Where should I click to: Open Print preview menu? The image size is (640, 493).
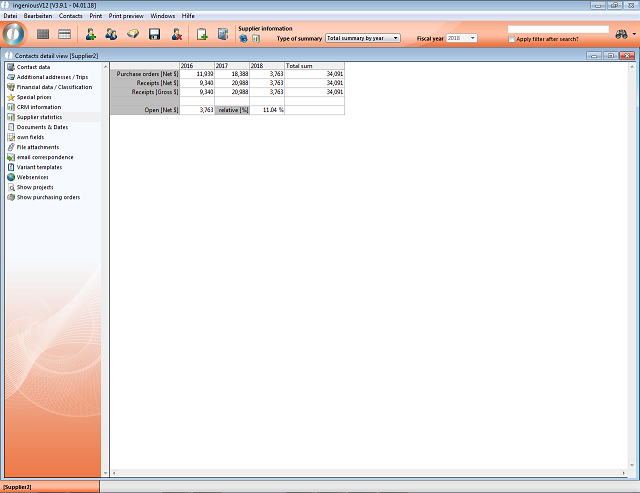click(126, 16)
